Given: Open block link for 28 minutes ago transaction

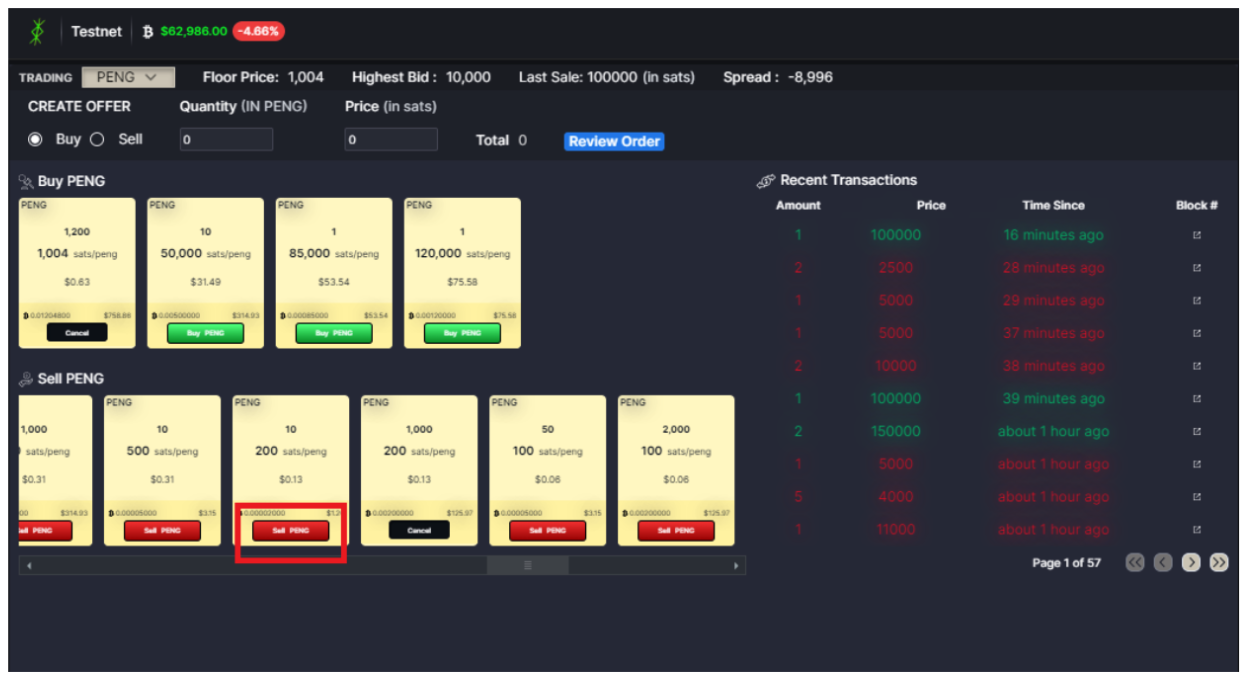Looking at the screenshot, I should pyautogui.click(x=1197, y=268).
